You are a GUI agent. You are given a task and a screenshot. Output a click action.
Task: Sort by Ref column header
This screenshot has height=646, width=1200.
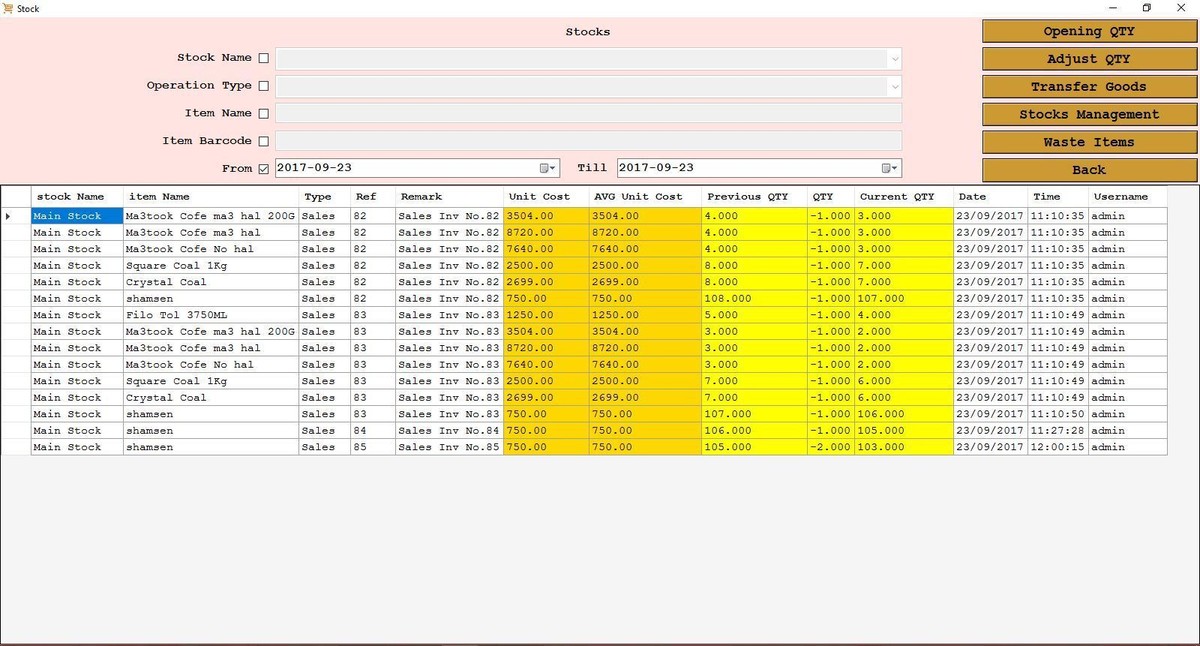tap(373, 197)
